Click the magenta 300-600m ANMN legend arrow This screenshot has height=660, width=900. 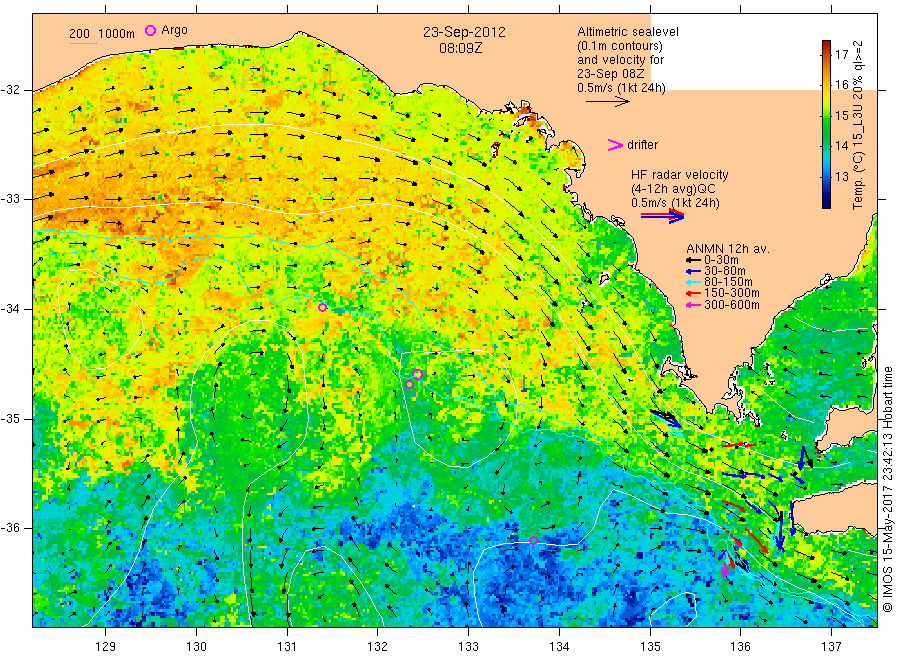pyautogui.click(x=693, y=305)
